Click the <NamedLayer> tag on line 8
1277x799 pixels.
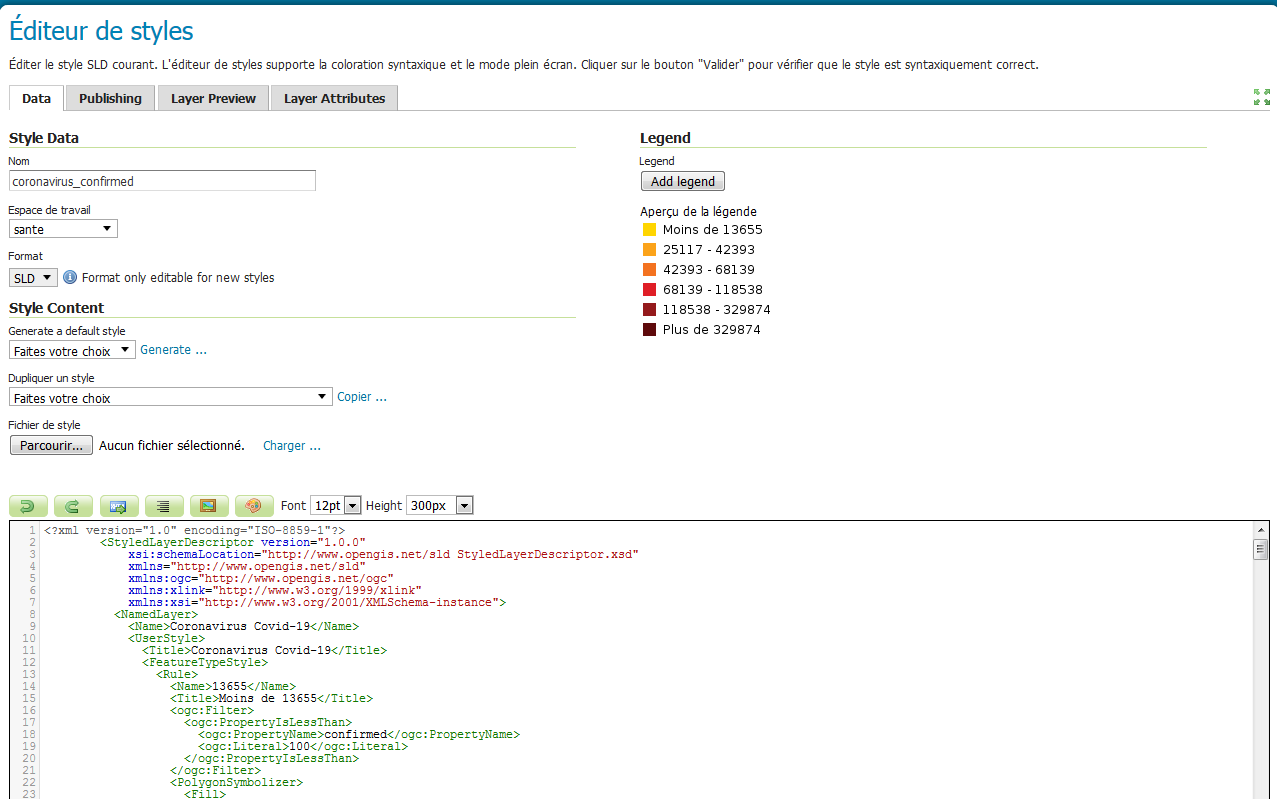(x=156, y=614)
